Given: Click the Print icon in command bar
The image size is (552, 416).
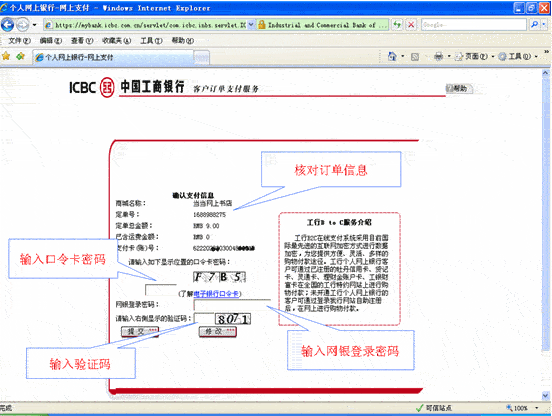Looking at the screenshot, I should pyautogui.click(x=439, y=56).
